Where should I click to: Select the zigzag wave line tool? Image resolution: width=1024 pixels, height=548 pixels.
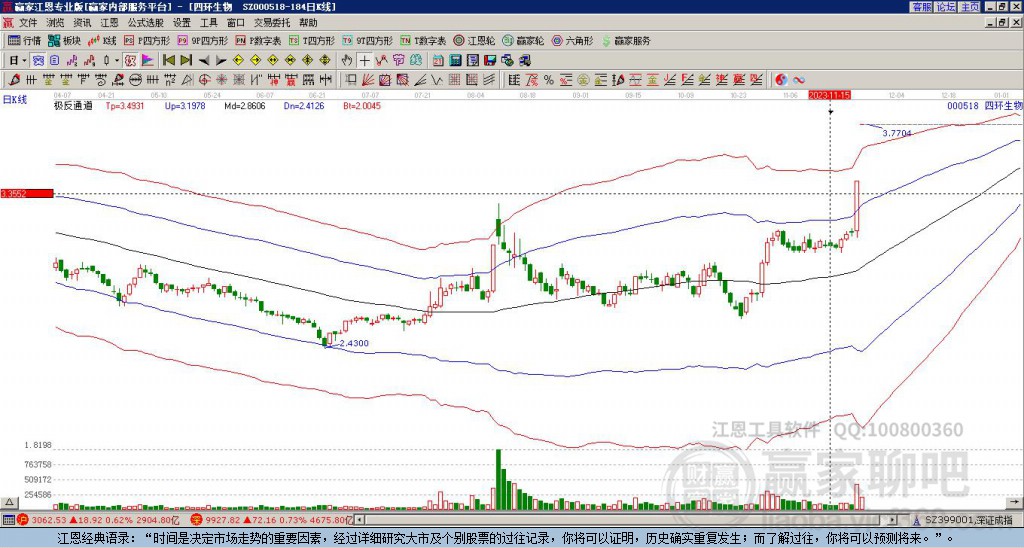(436, 80)
